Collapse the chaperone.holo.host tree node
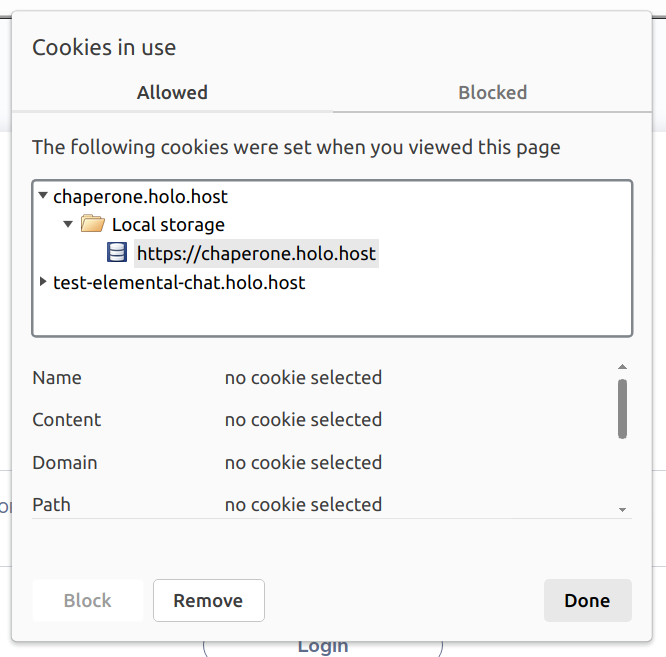 pyautogui.click(x=43, y=196)
